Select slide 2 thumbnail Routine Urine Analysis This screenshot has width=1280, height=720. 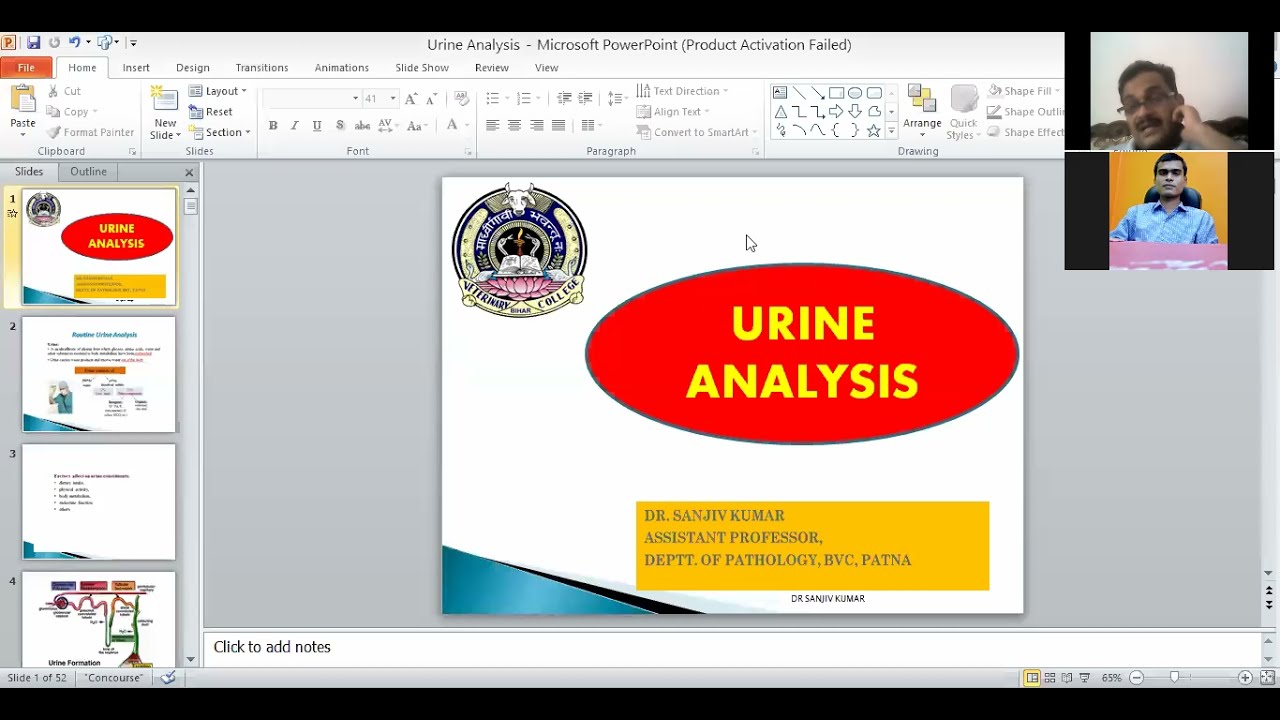point(99,374)
